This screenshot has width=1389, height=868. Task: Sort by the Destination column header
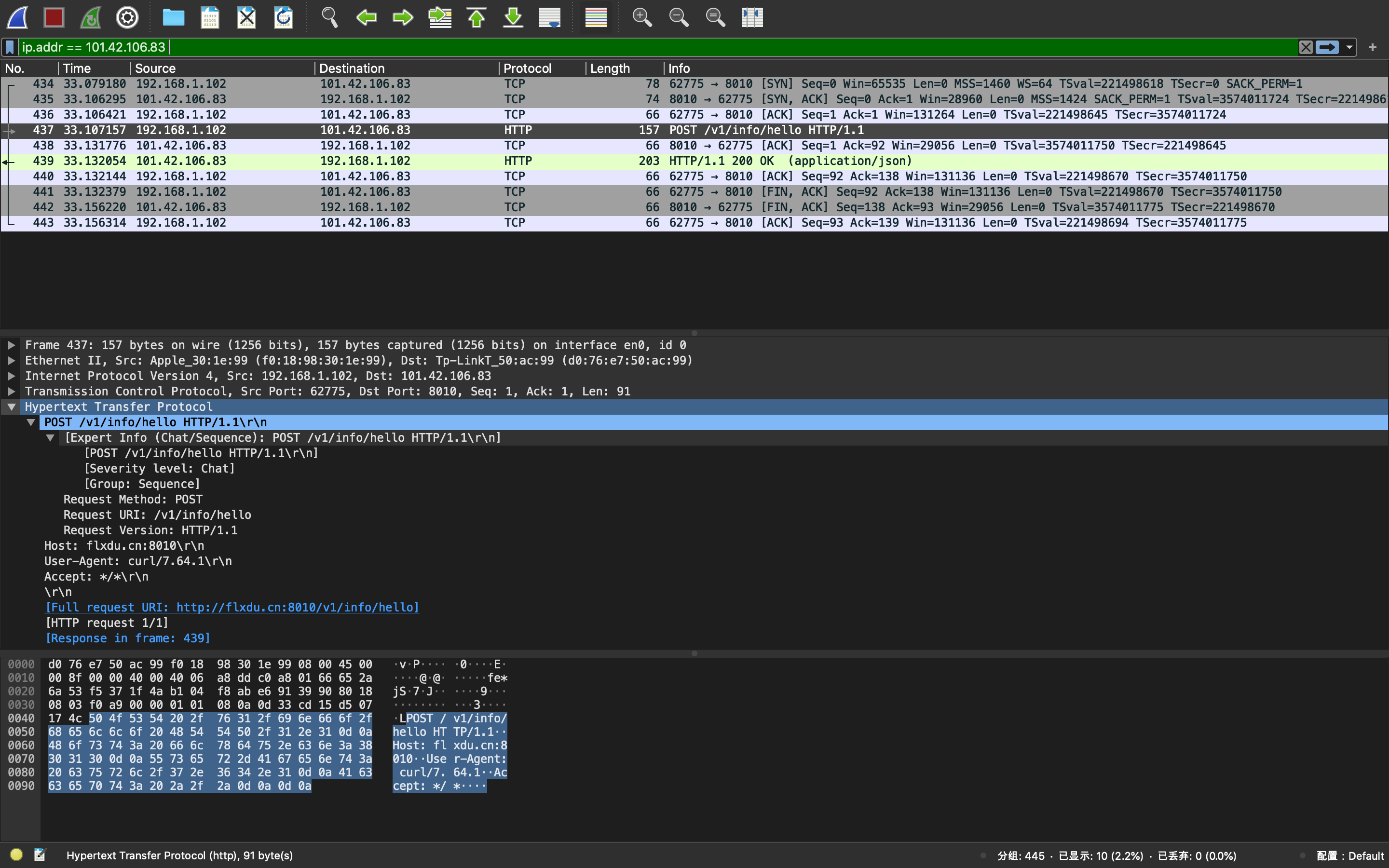[407, 68]
